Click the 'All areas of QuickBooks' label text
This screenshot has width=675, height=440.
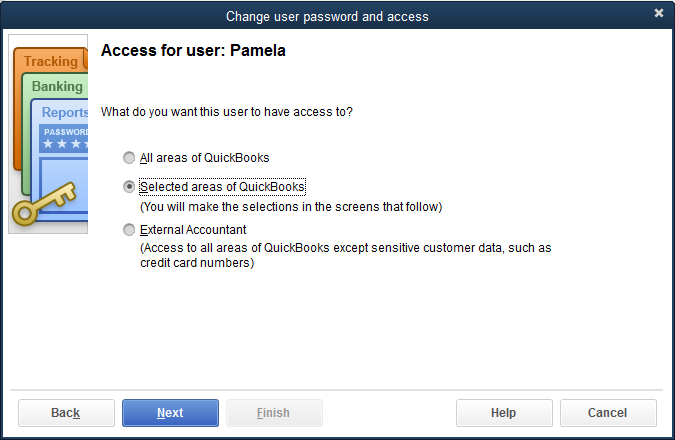click(204, 158)
